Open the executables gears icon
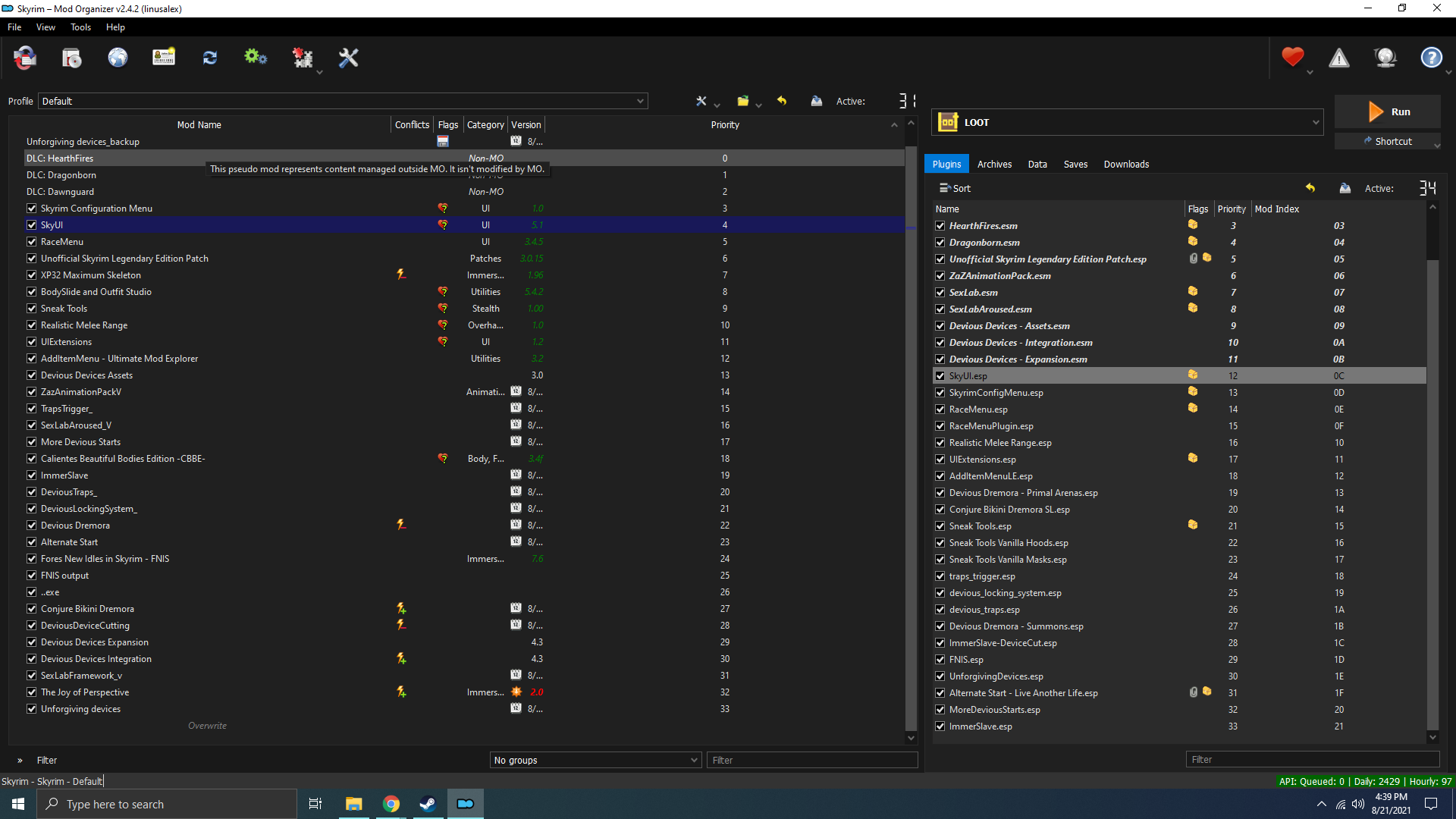Image resolution: width=1456 pixels, height=819 pixels. coord(256,58)
